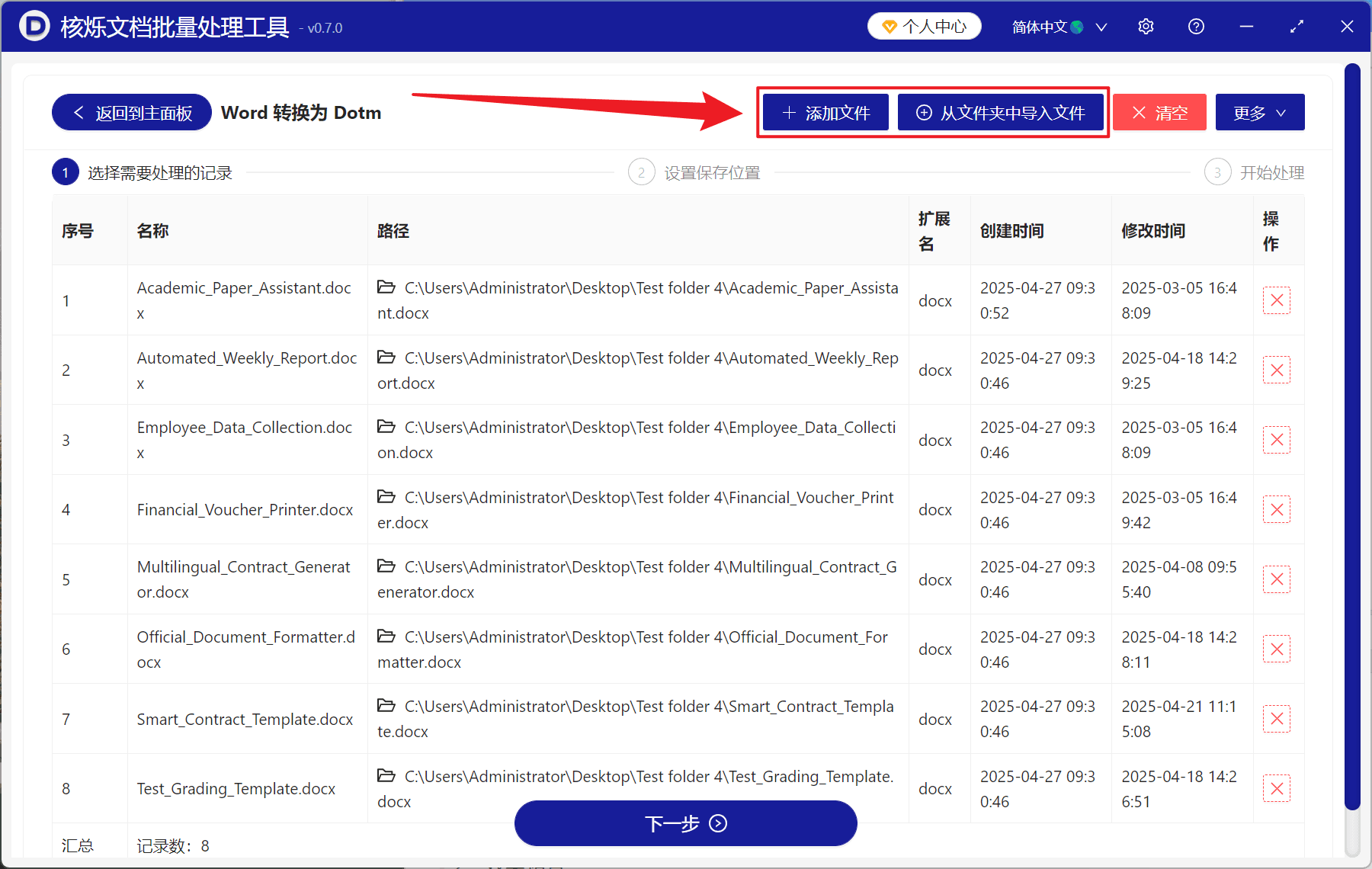Open the settings gear icon
Image resolution: width=1372 pixels, height=869 pixels.
1146,27
